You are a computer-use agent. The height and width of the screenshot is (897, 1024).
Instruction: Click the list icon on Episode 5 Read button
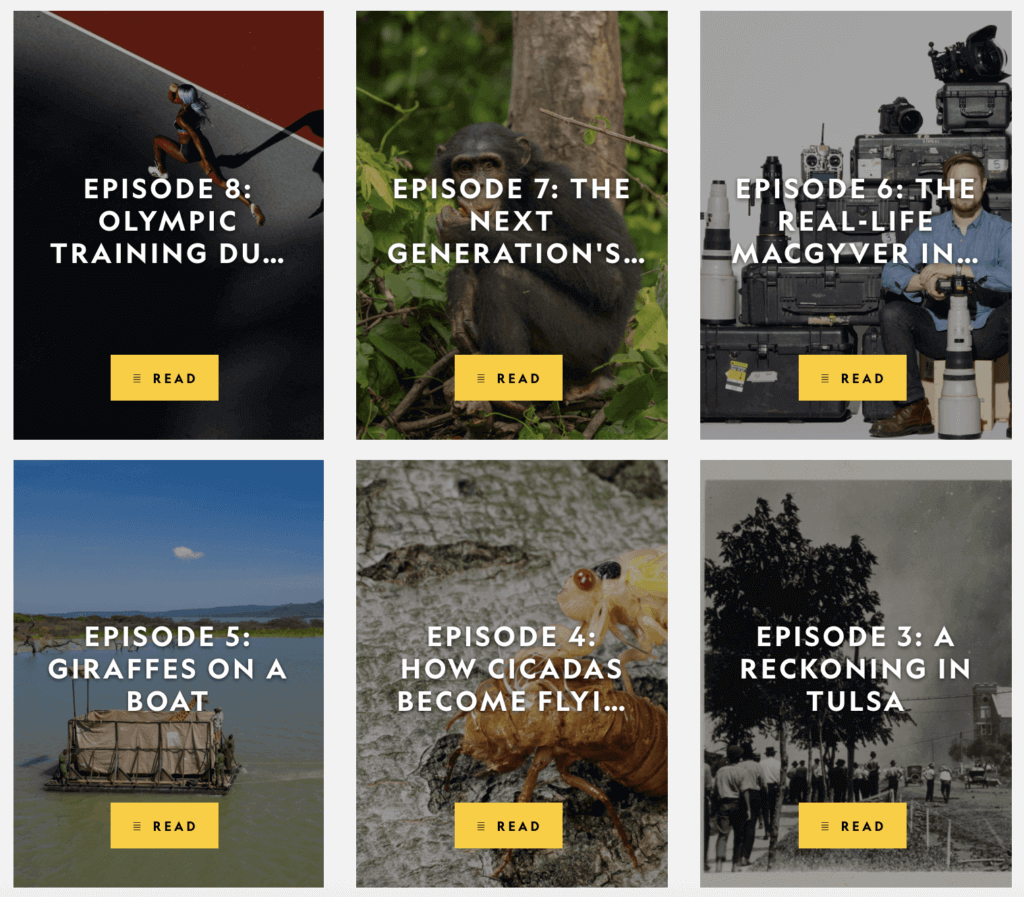coord(137,826)
